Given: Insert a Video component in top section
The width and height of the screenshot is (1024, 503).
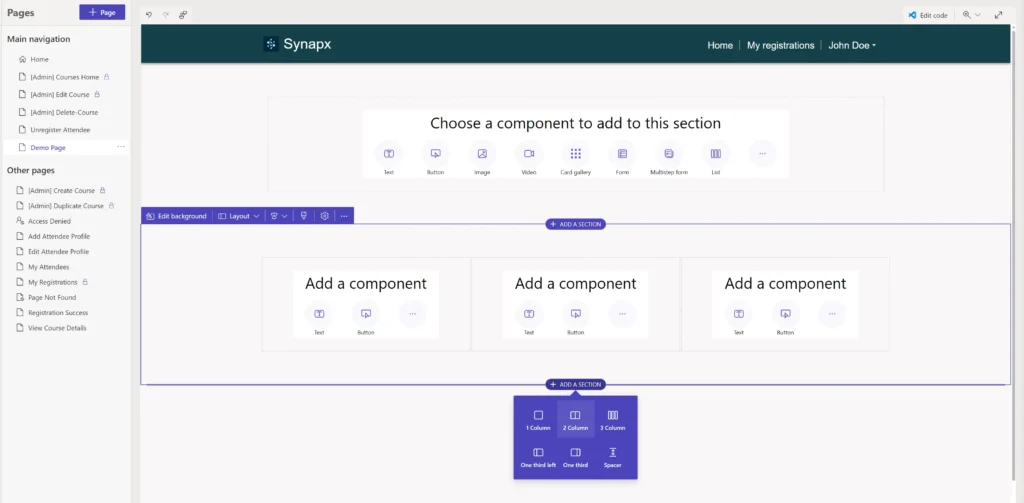Looking at the screenshot, I should point(528,158).
